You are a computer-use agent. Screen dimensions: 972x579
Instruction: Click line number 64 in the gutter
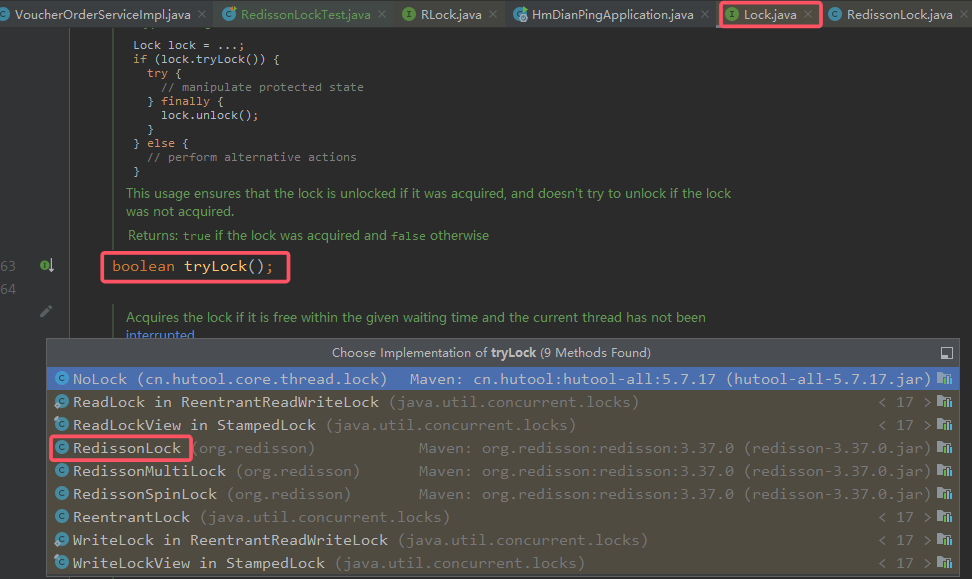pos(8,289)
